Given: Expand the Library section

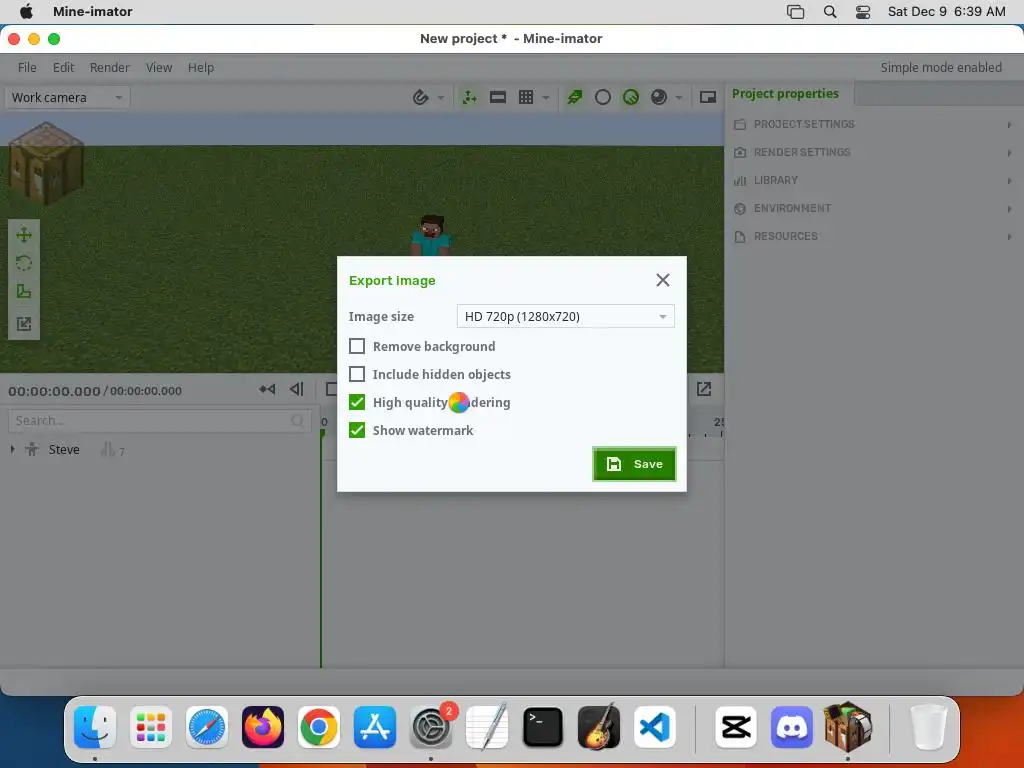Looking at the screenshot, I should [x=873, y=180].
